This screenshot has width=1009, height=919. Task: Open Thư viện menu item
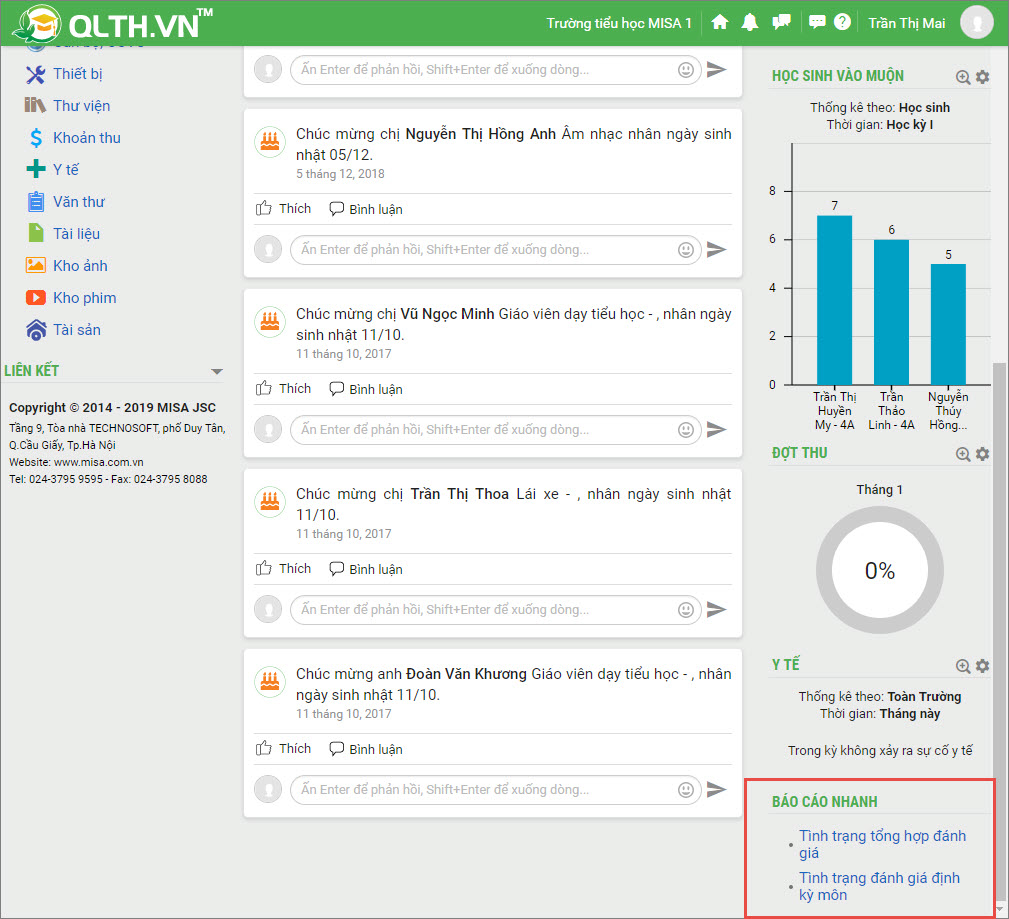click(x=82, y=106)
